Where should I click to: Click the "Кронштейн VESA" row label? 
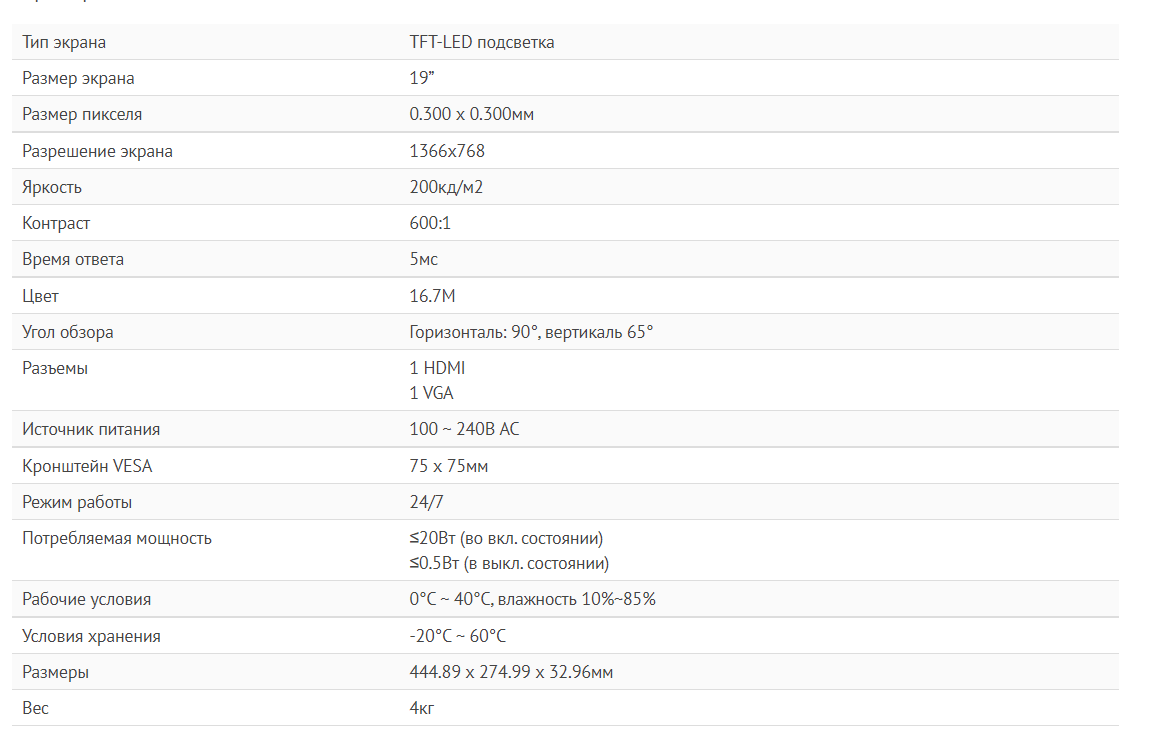point(87,466)
